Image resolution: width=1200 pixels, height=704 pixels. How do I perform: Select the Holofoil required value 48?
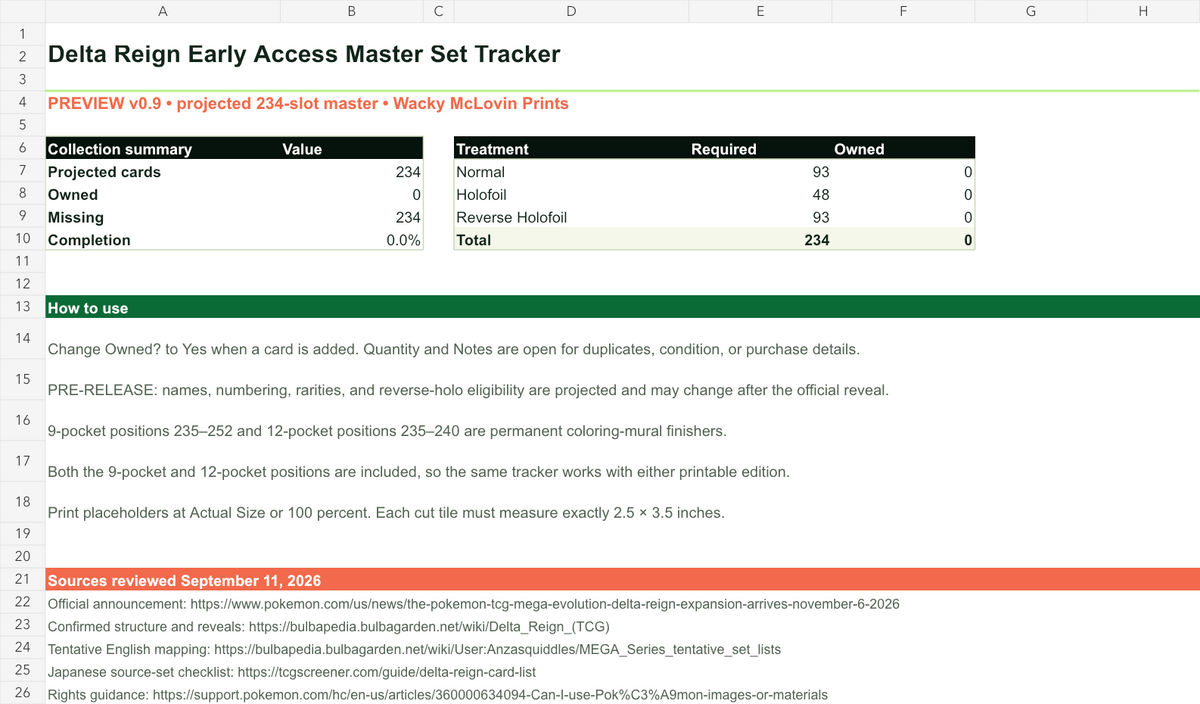pyautogui.click(x=760, y=195)
